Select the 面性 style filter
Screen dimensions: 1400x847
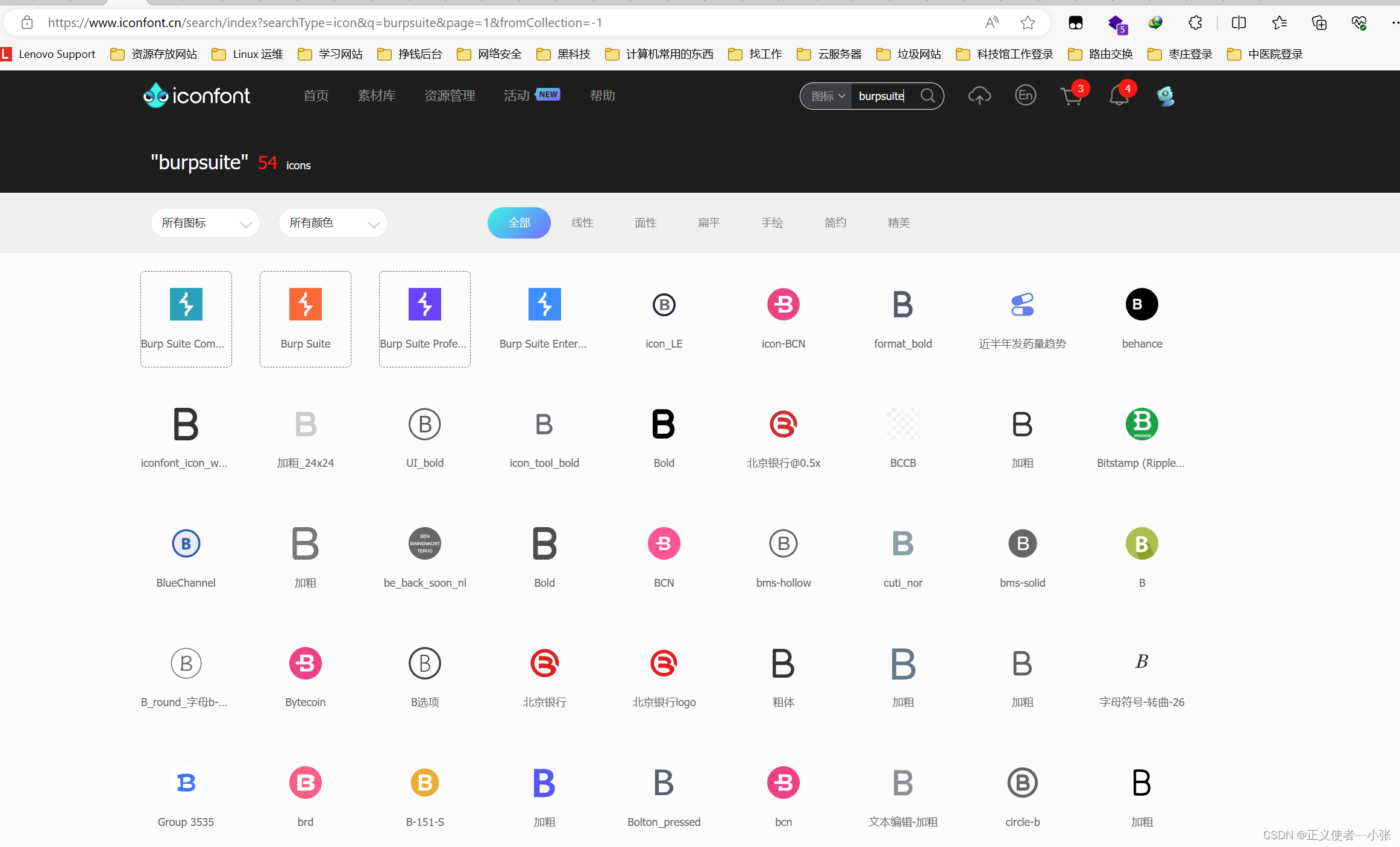click(645, 223)
